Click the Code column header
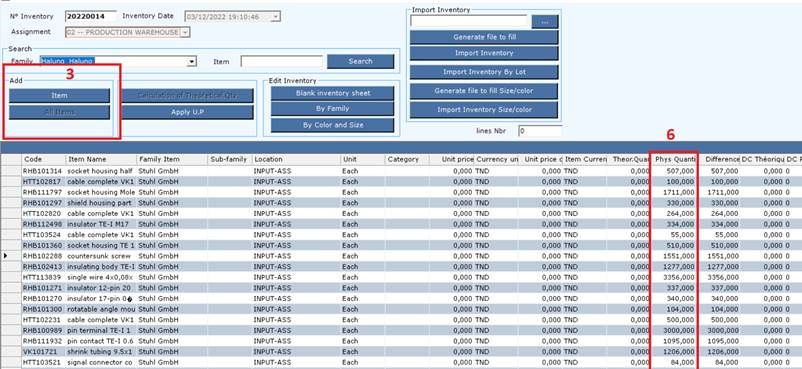The height and width of the screenshot is (369, 802). click(x=44, y=160)
